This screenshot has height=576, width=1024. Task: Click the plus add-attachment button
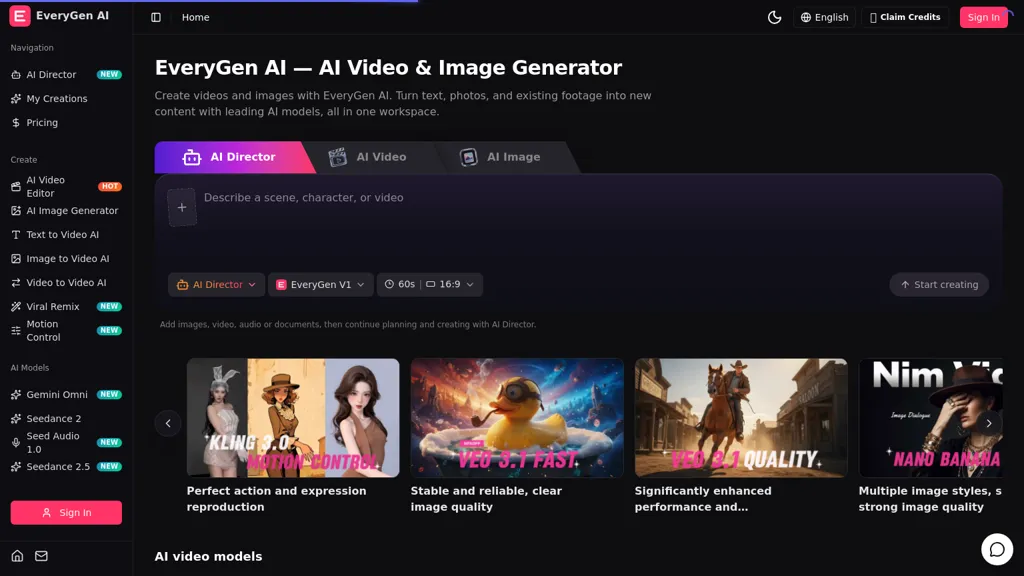pos(182,208)
